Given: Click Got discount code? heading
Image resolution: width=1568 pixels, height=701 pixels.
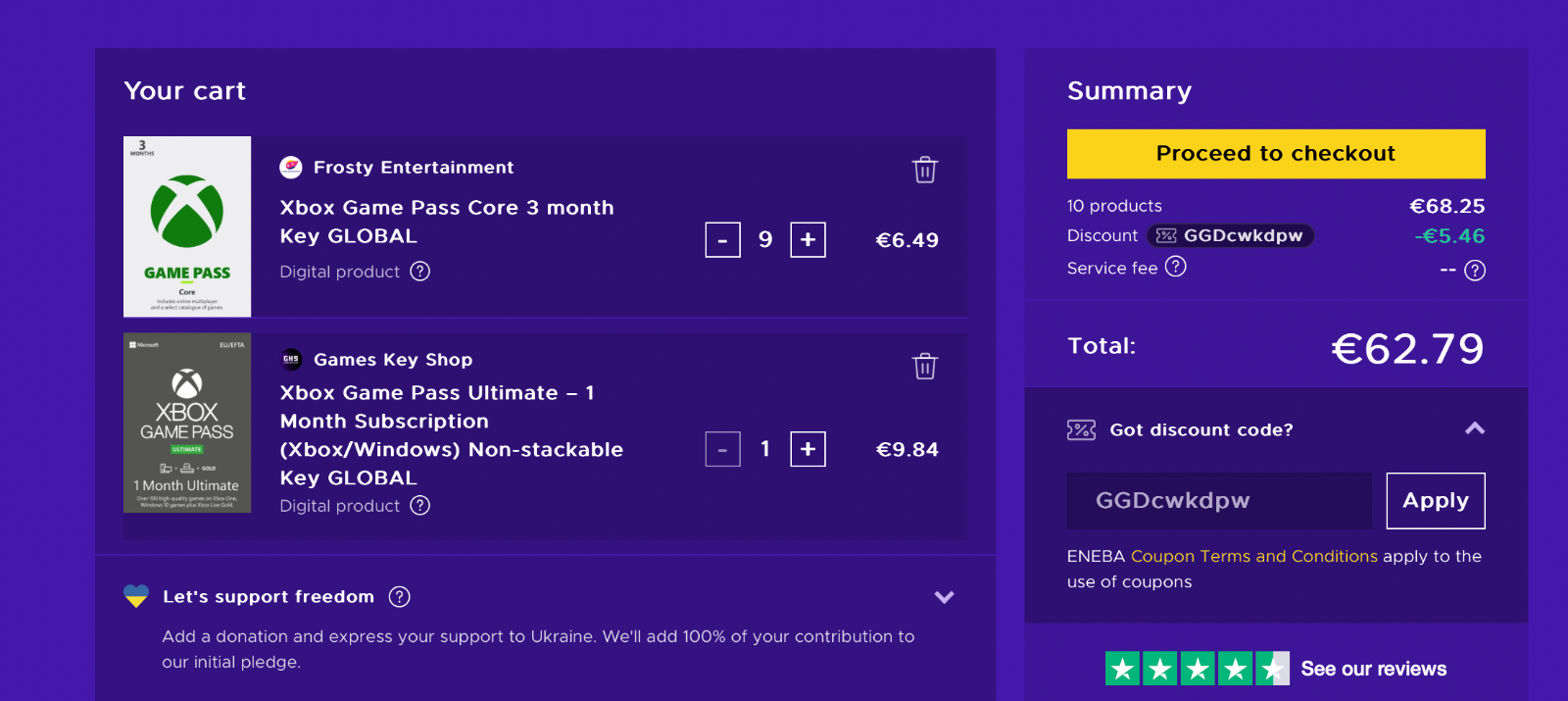Looking at the screenshot, I should 1201,429.
